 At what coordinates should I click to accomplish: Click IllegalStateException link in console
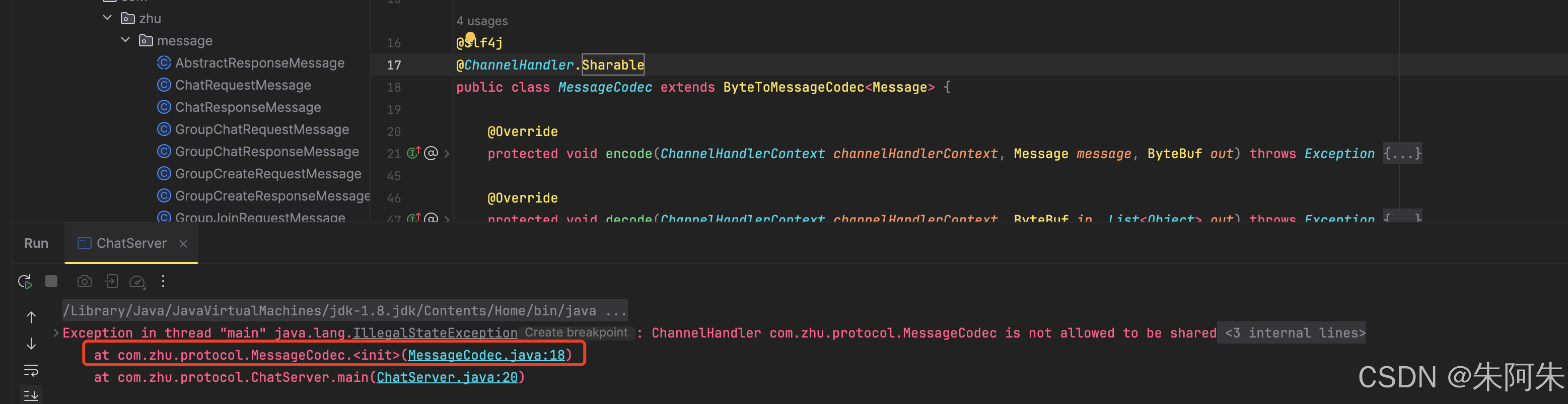pos(435,332)
